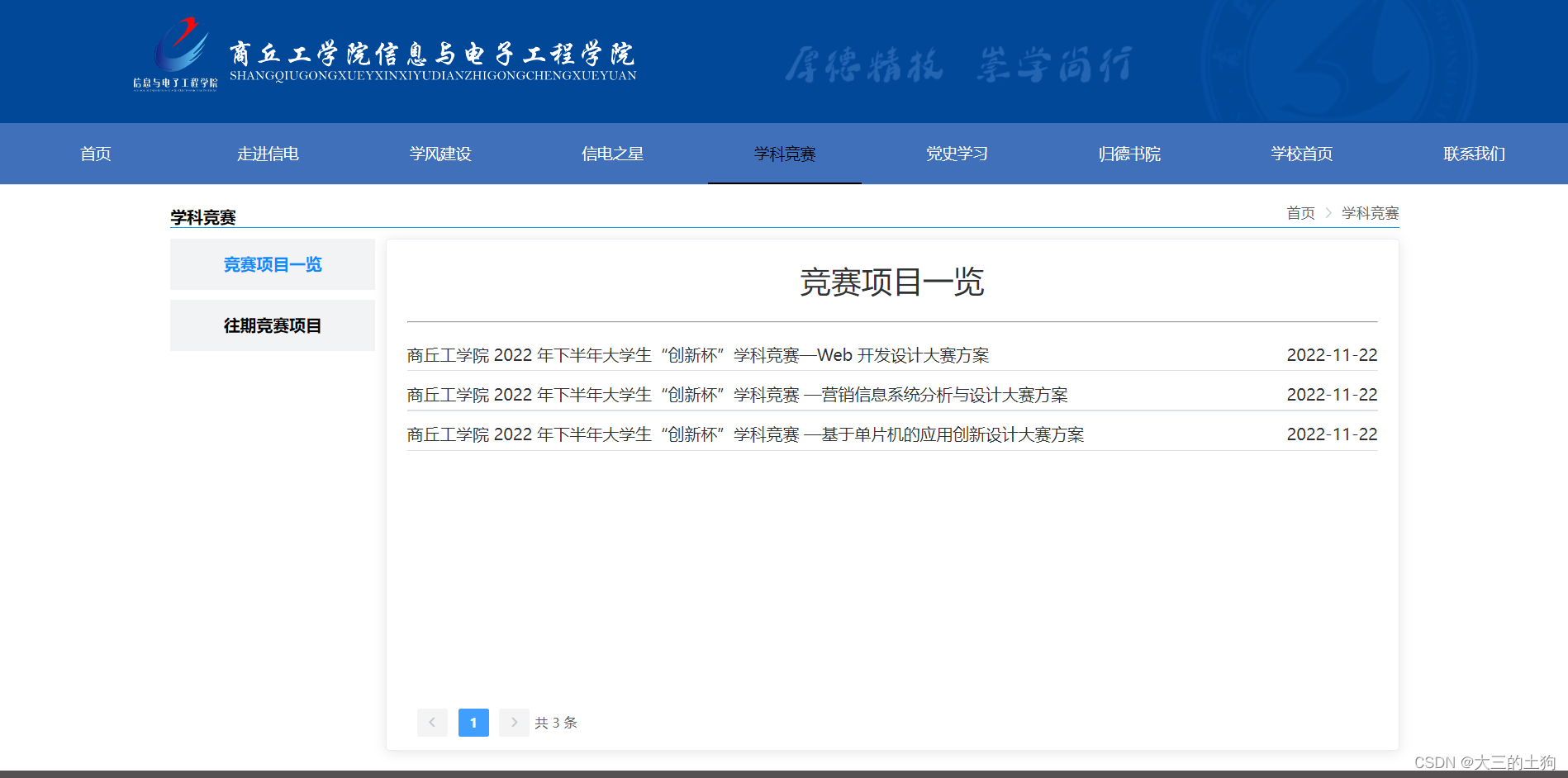This screenshot has height=778, width=1568.
Task: Select 往期竞赛项目 in the sidebar
Action: point(273,325)
